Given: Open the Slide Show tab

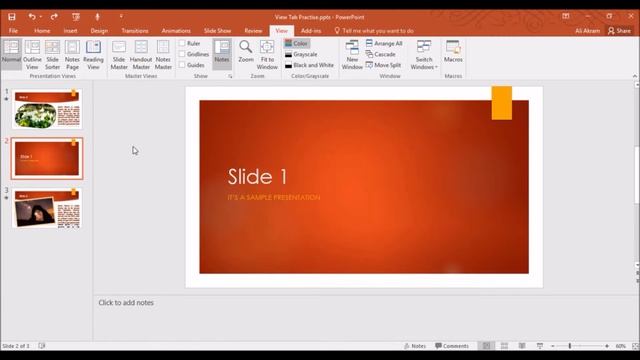Looking at the screenshot, I should (217, 31).
